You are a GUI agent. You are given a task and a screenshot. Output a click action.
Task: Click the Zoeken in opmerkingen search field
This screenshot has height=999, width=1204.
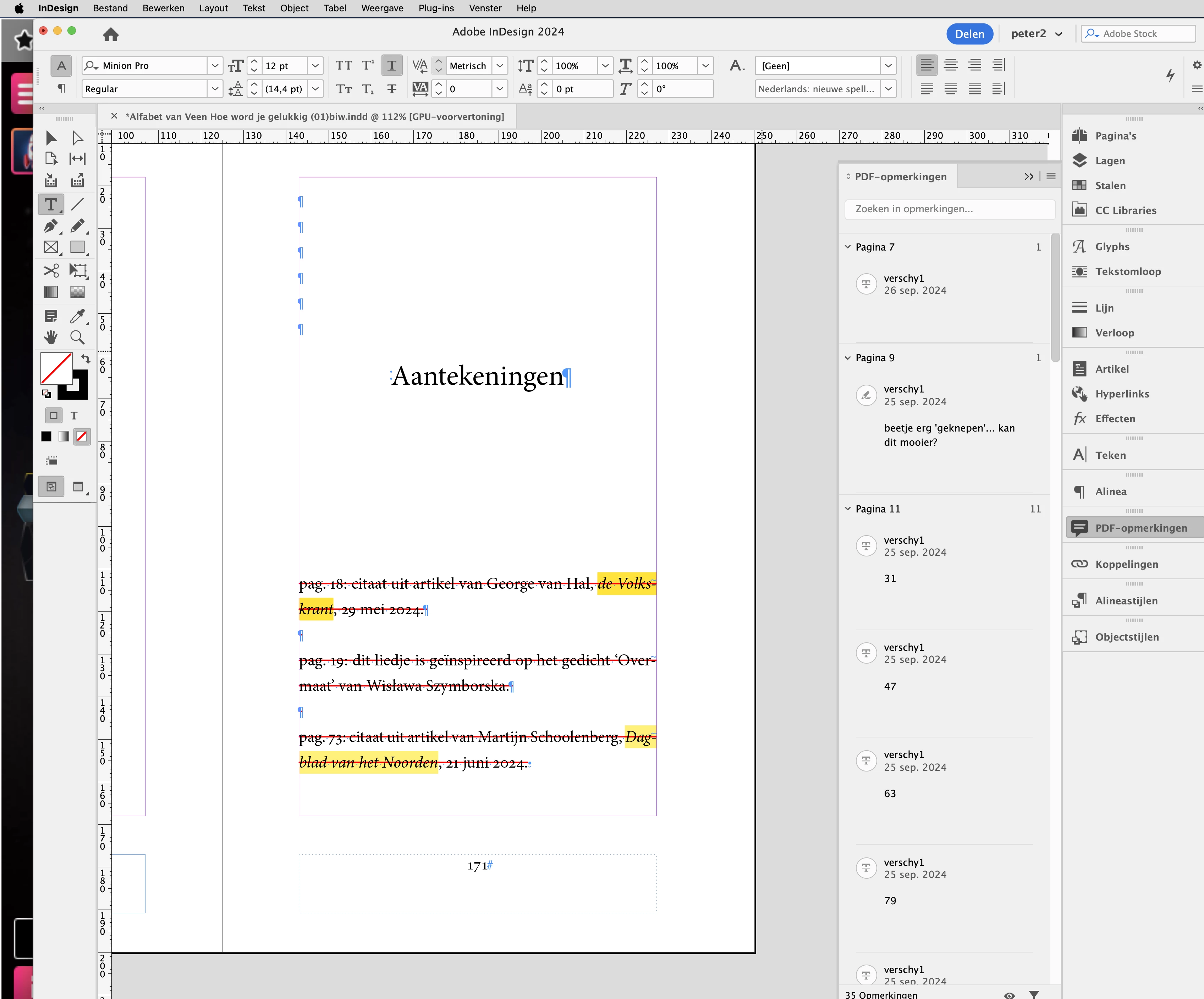[x=950, y=209]
